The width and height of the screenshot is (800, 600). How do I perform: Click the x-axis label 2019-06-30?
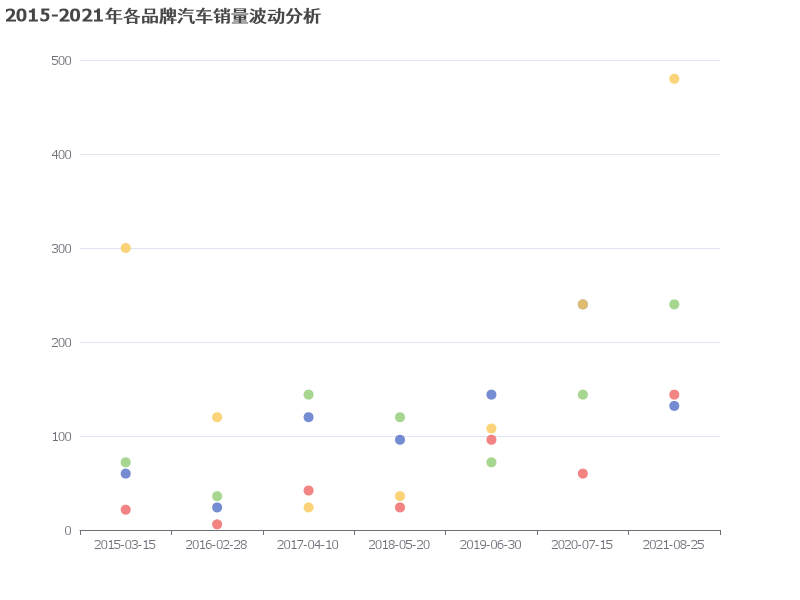coord(491,545)
